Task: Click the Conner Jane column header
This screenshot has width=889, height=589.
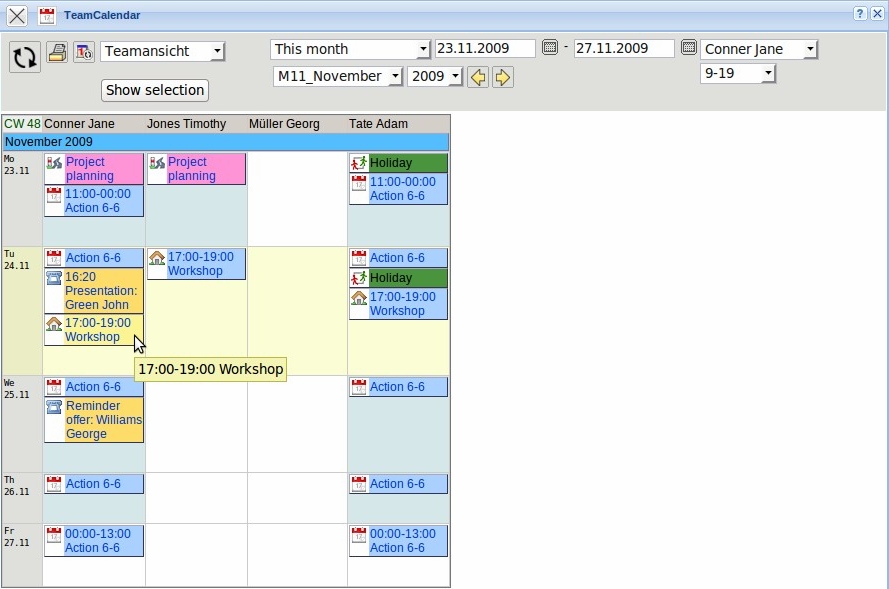Action: pos(79,124)
